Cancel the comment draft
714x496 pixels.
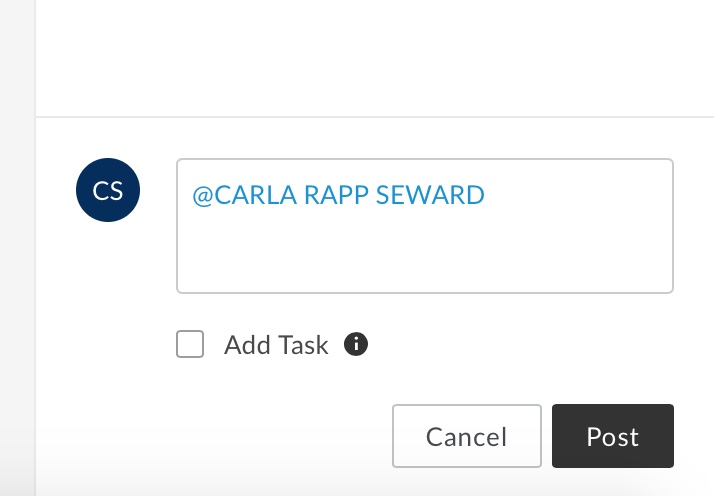pos(467,436)
